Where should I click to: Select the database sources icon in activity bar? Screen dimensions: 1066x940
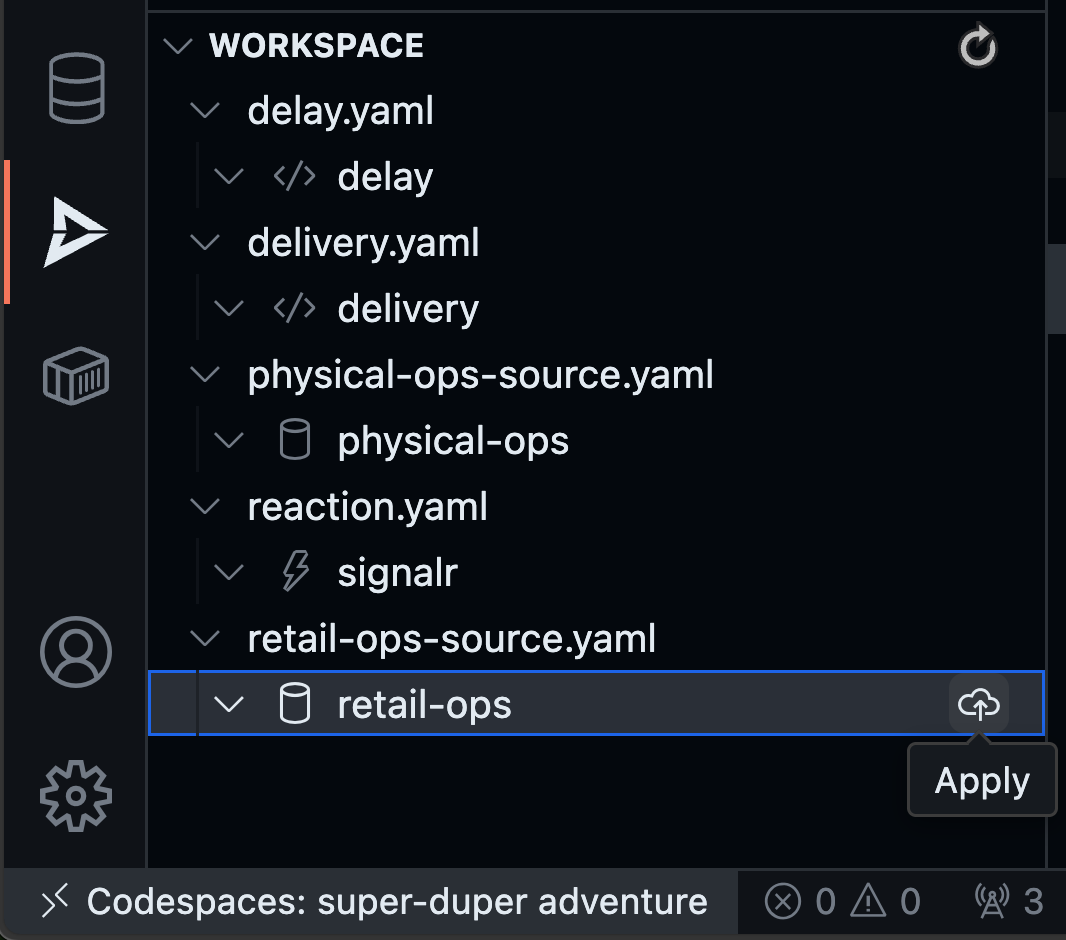pos(75,89)
